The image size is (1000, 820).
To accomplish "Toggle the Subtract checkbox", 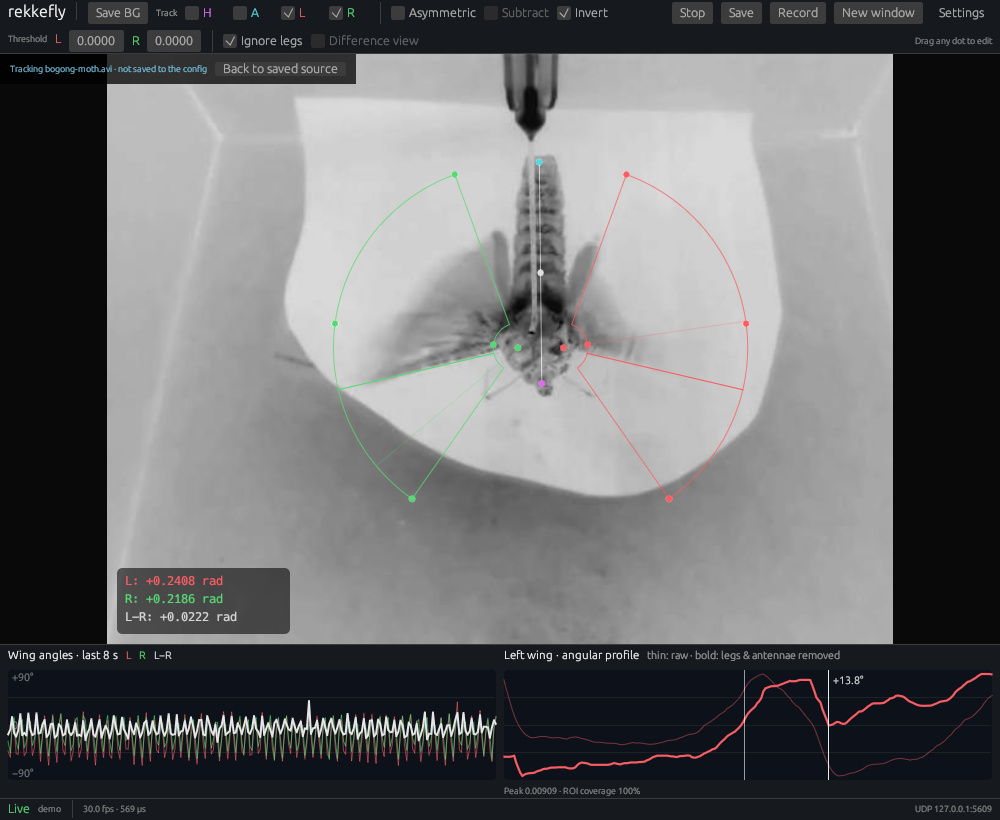I will click(491, 13).
